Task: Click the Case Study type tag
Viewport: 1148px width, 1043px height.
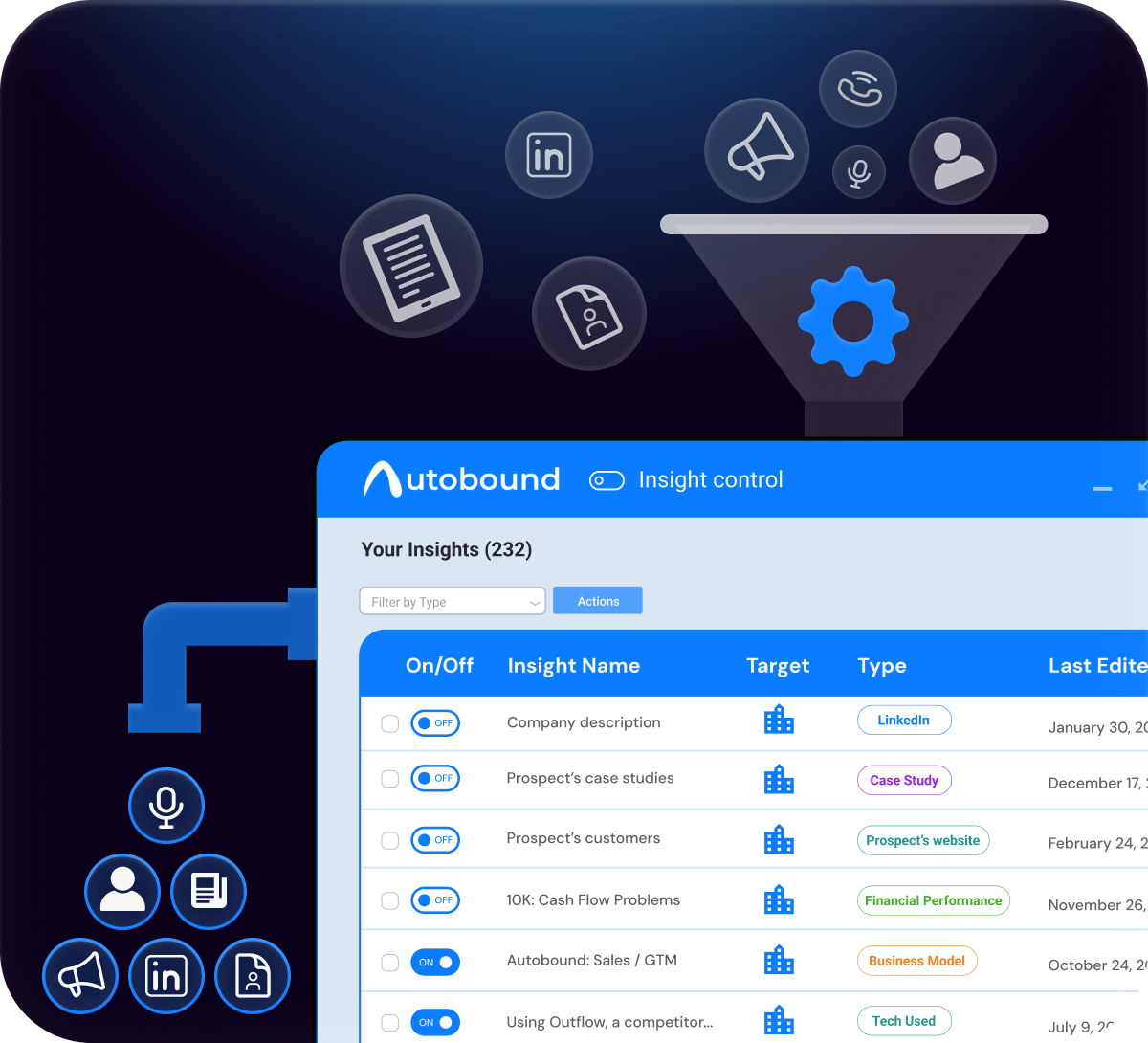Action: pos(904,780)
